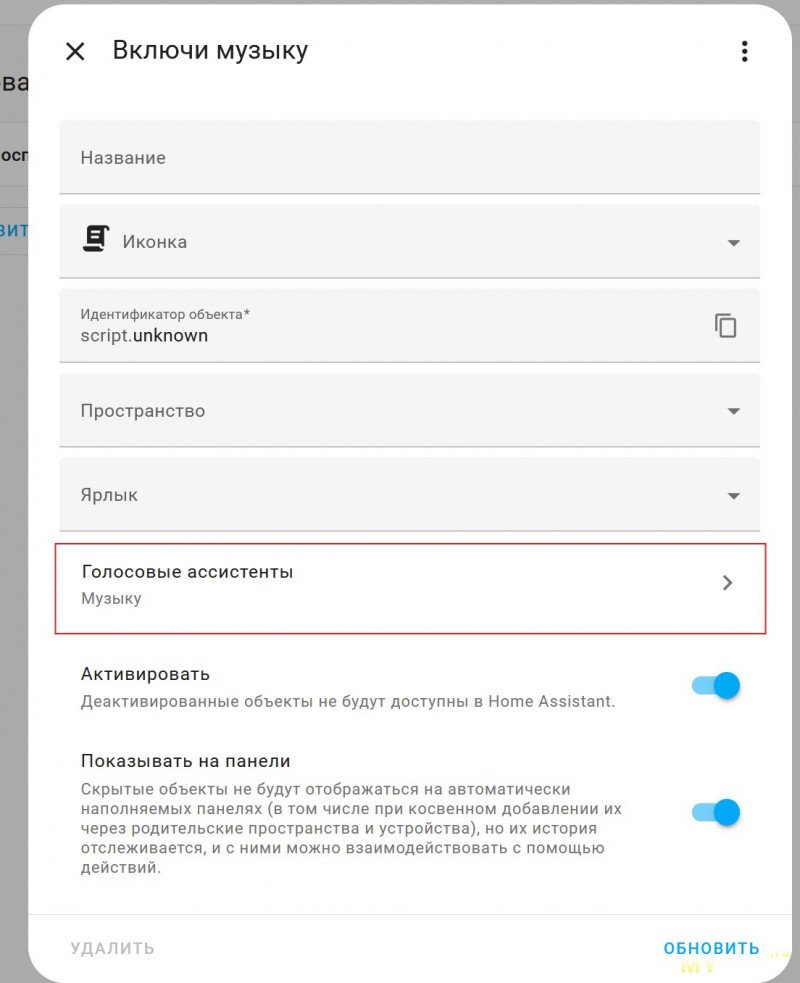800x983 pixels.
Task: Click the script icon in Иконка field
Action: [96, 239]
